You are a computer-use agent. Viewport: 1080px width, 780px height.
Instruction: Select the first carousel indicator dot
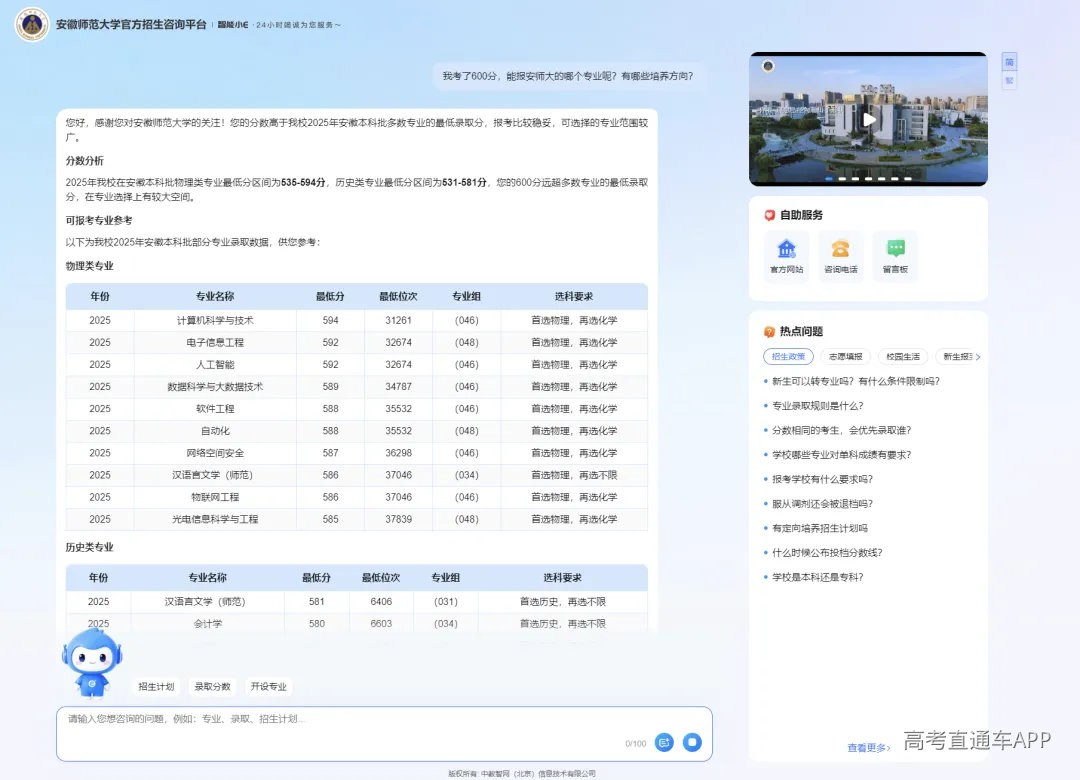coord(829,178)
